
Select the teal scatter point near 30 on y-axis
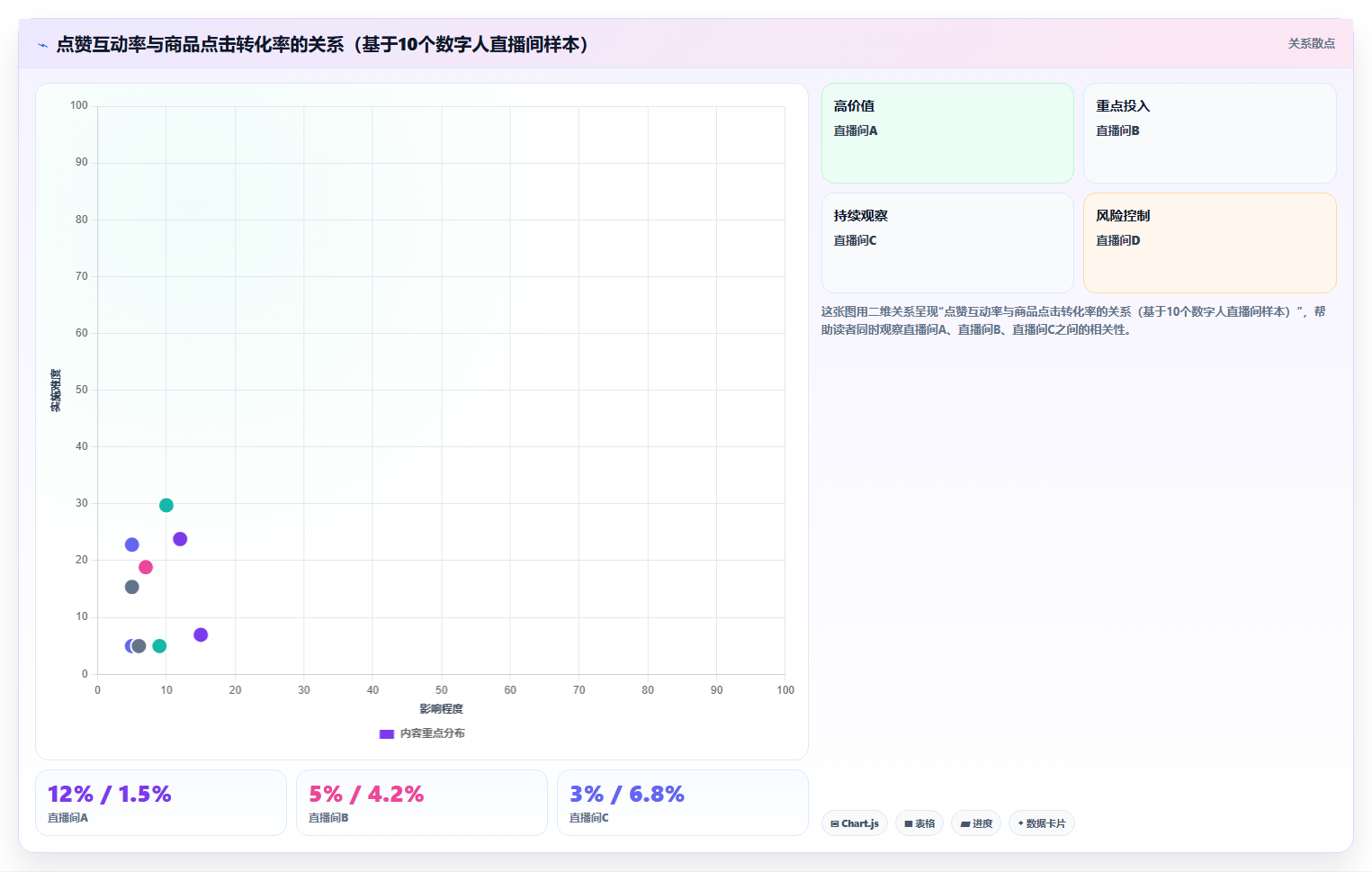(166, 505)
